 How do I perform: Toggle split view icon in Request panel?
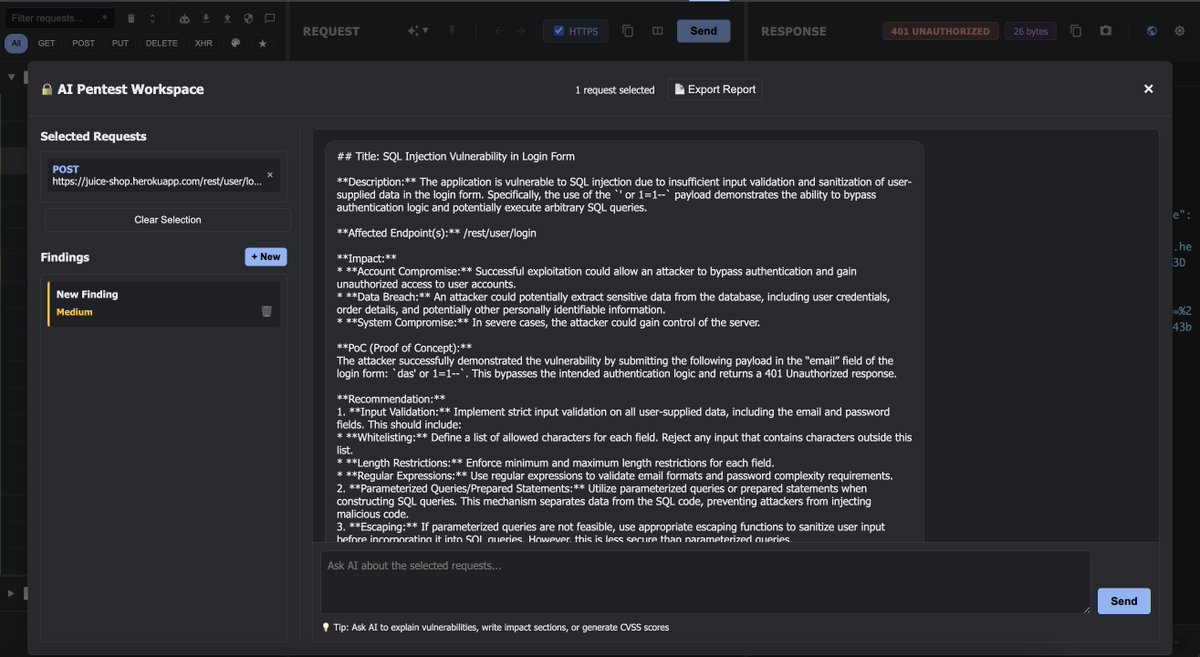pyautogui.click(x=657, y=31)
